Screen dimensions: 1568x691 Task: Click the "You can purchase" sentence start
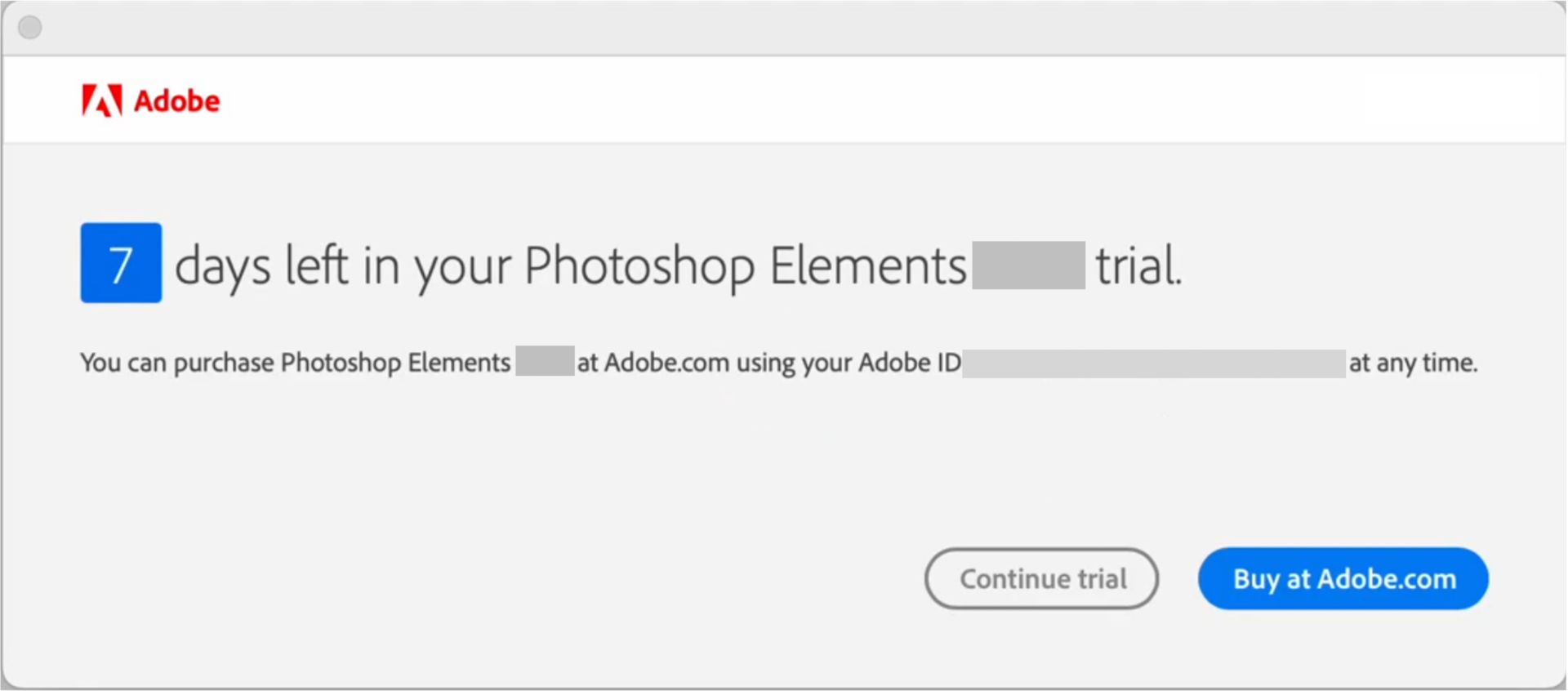[177, 363]
